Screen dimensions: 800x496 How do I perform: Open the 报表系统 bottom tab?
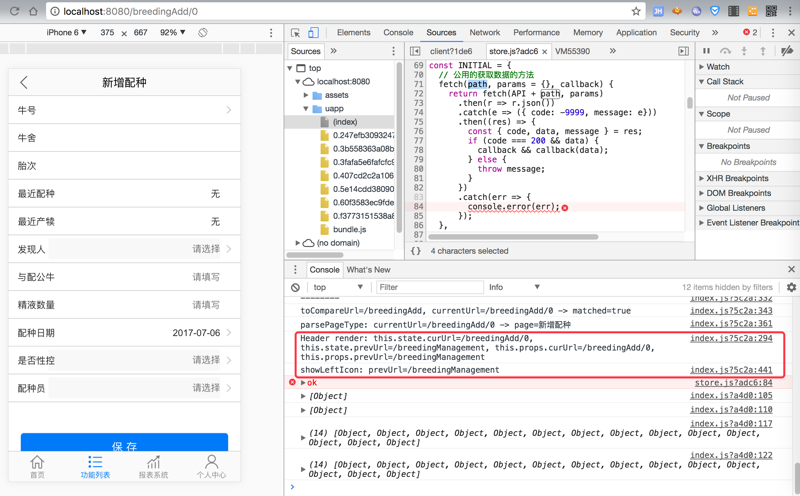click(154, 466)
